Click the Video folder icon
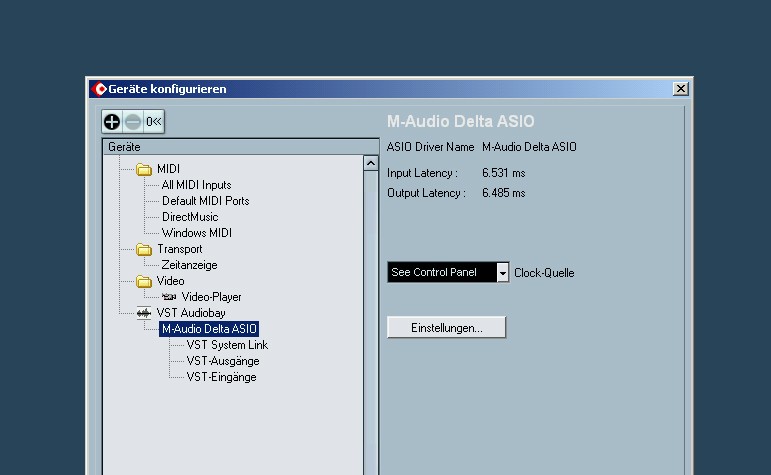This screenshot has height=475, width=771. [144, 281]
